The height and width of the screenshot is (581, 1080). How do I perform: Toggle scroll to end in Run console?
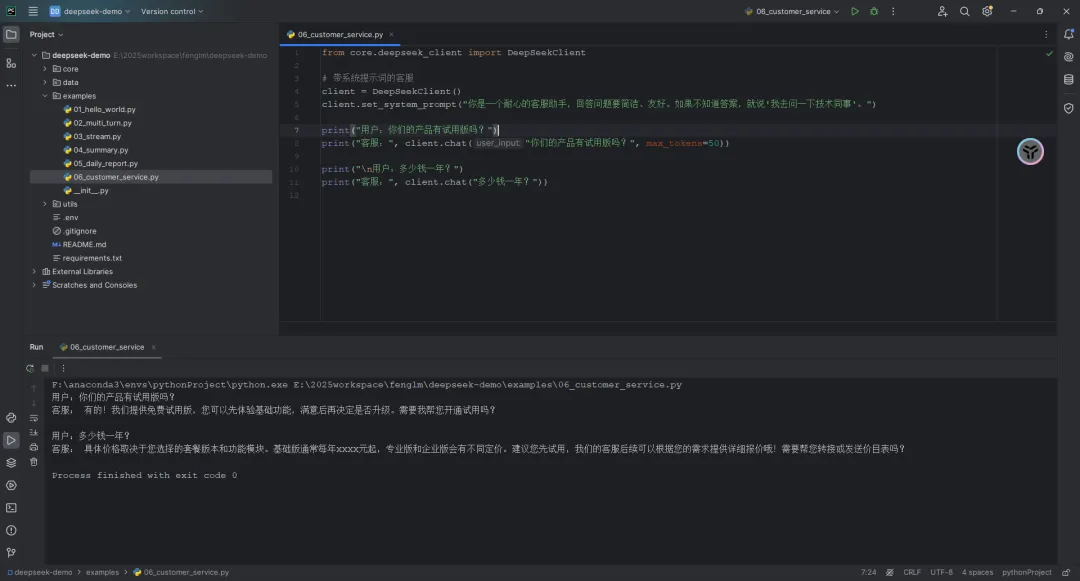click(34, 432)
